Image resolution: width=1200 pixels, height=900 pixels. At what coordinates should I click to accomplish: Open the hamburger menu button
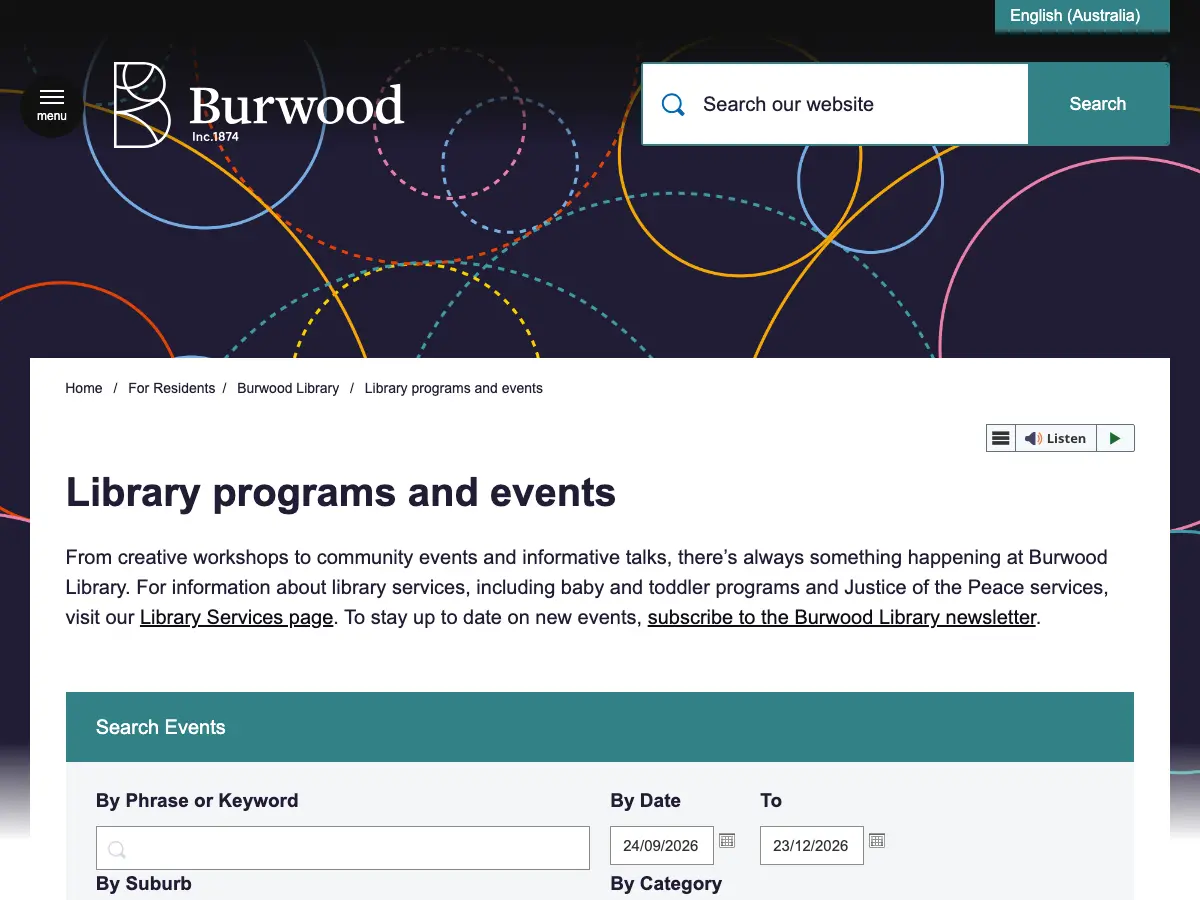pyautogui.click(x=52, y=105)
